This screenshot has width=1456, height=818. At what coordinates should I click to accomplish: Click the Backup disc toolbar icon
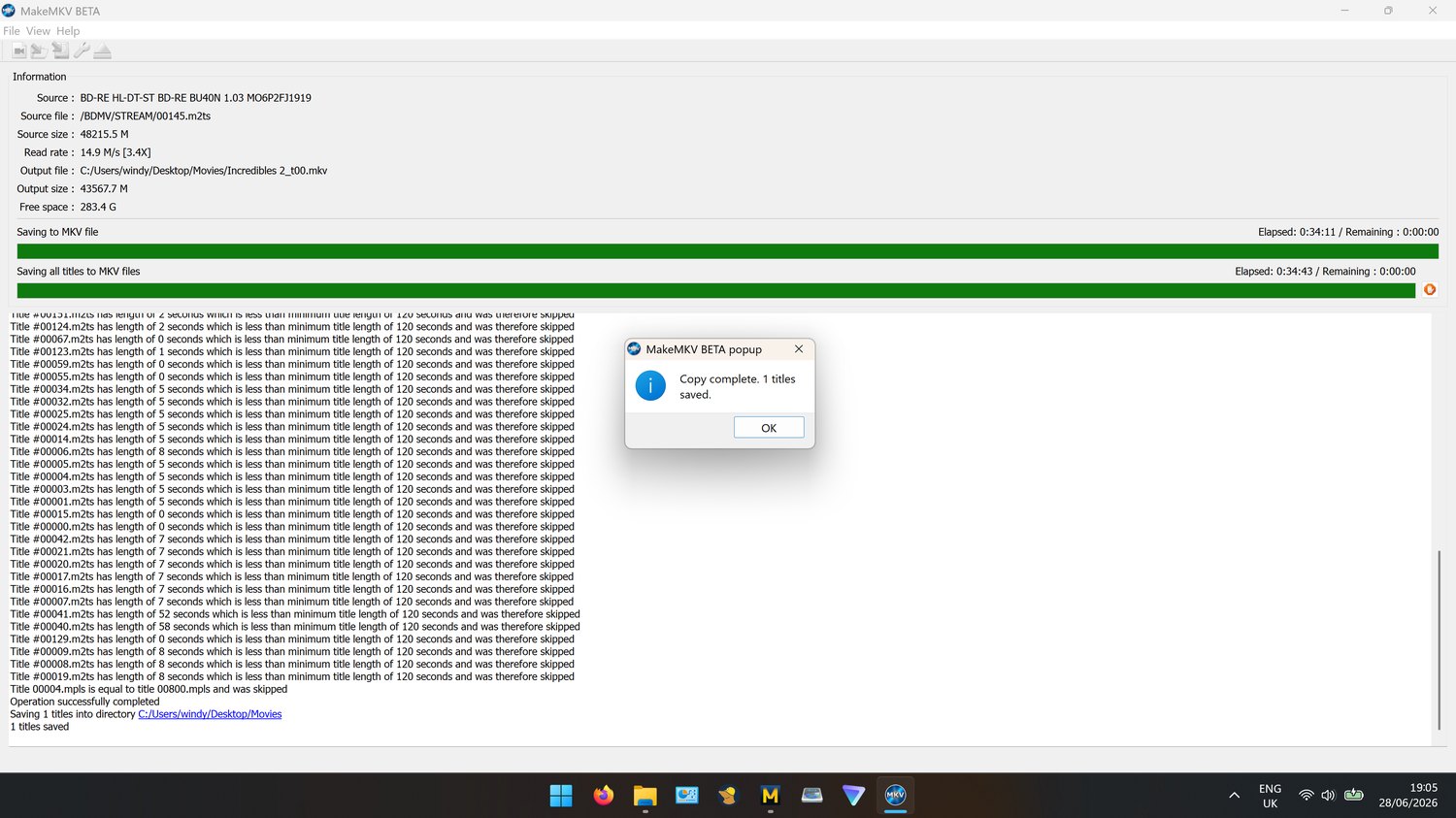(x=39, y=50)
